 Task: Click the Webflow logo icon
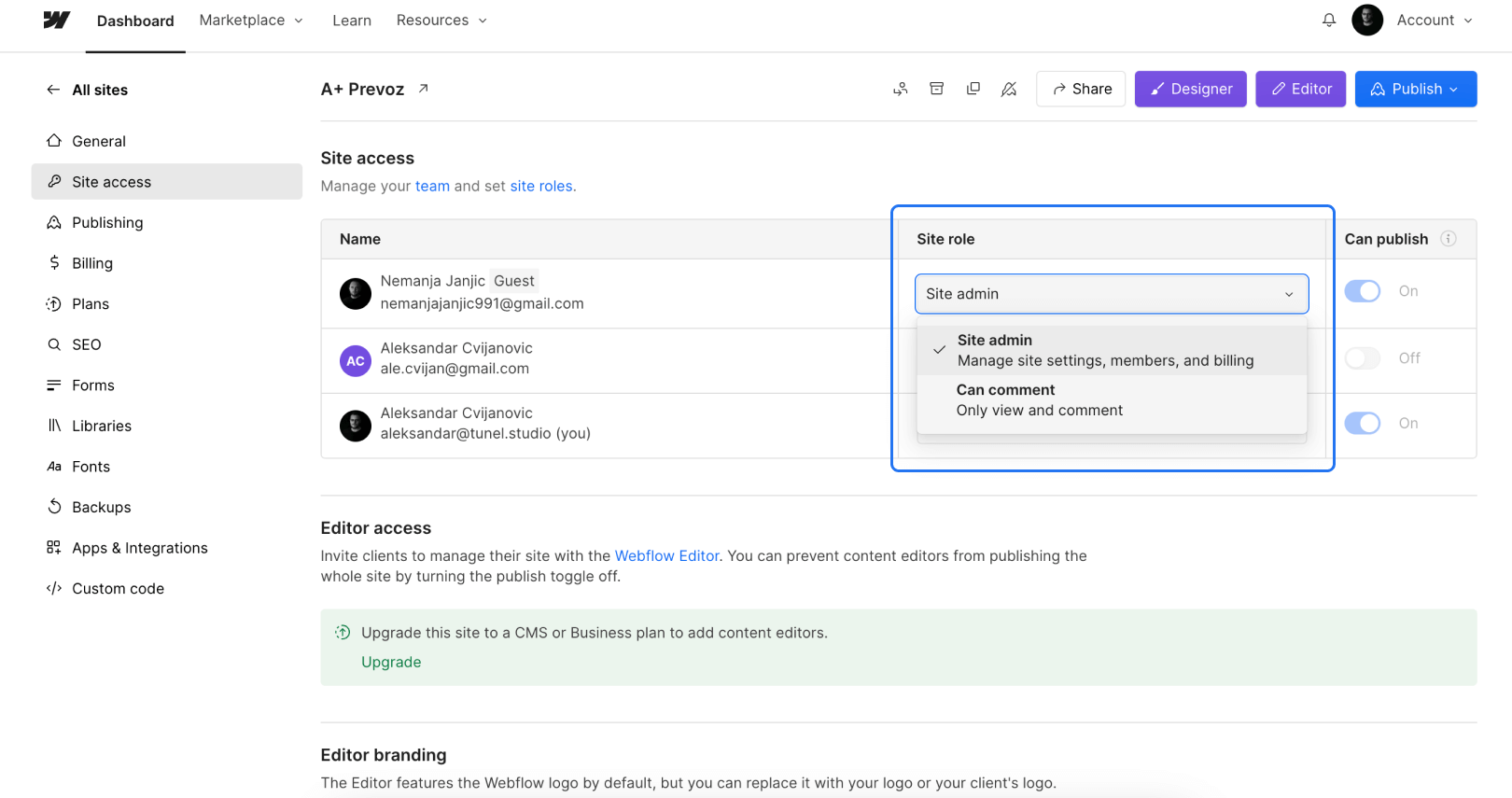(56, 20)
